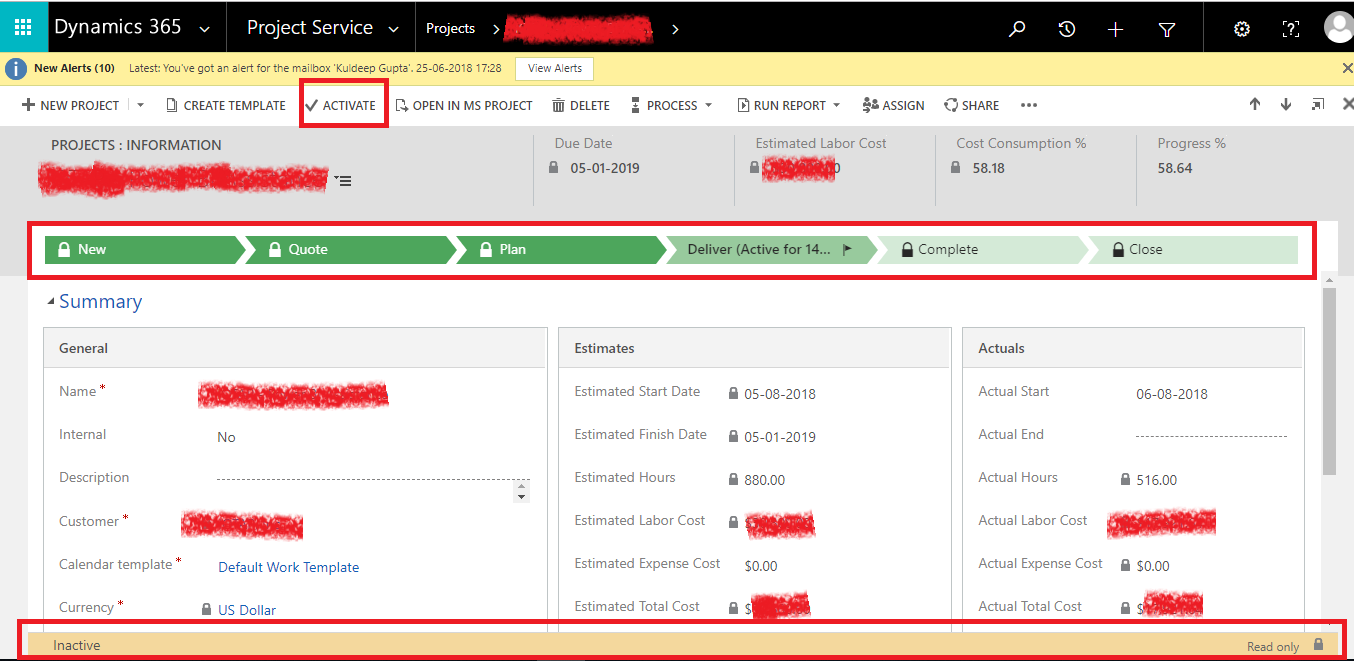Click the Actual End empty field

(x=1211, y=436)
